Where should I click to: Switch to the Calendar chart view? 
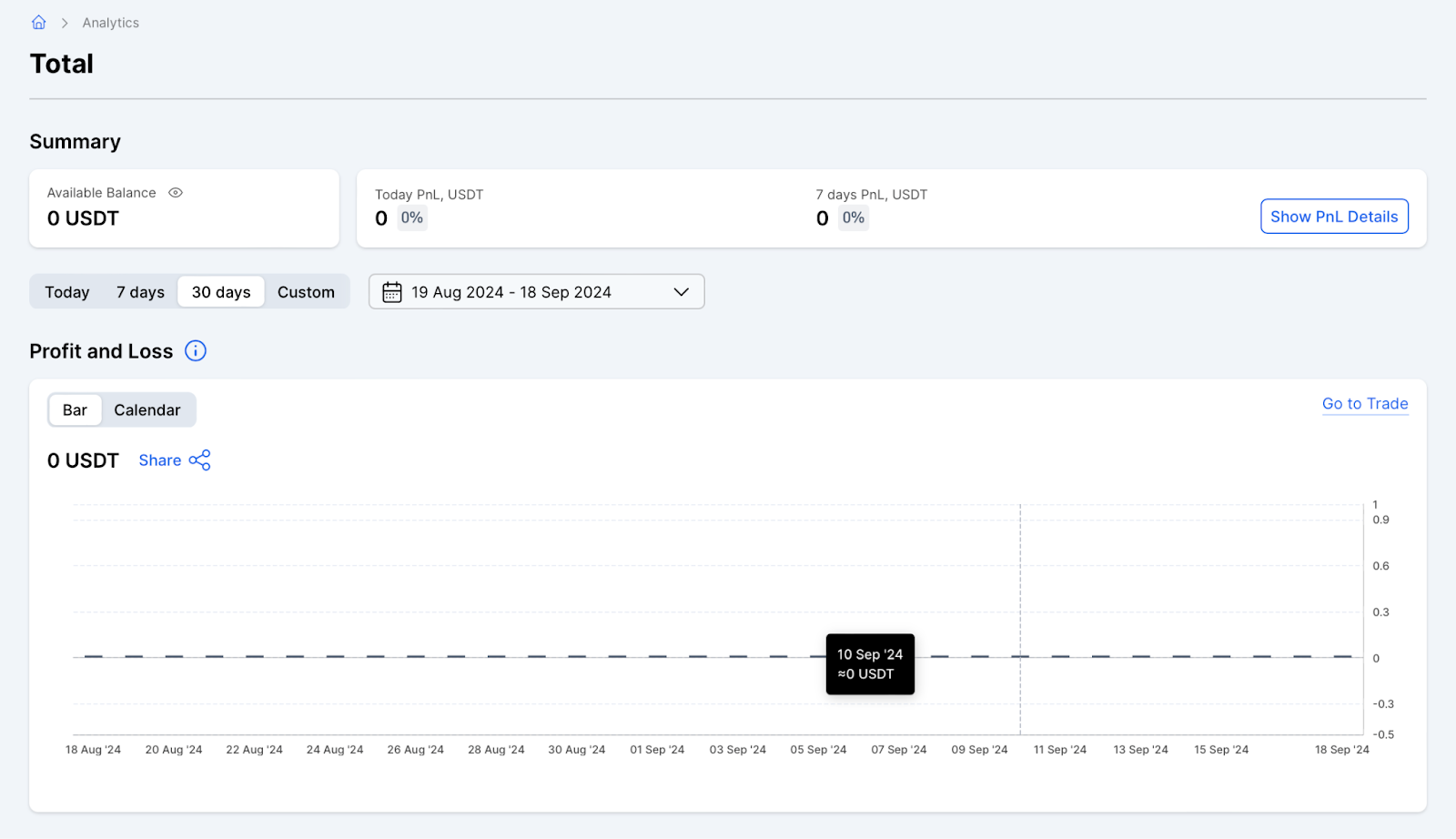147,409
